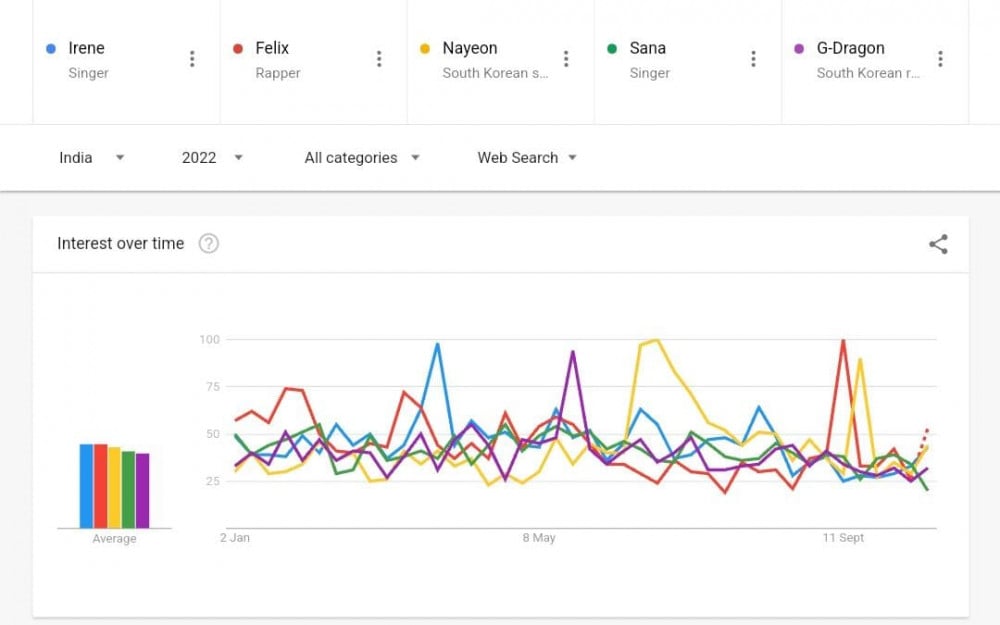
Task: Expand the India region dropdown
Action: click(x=91, y=158)
